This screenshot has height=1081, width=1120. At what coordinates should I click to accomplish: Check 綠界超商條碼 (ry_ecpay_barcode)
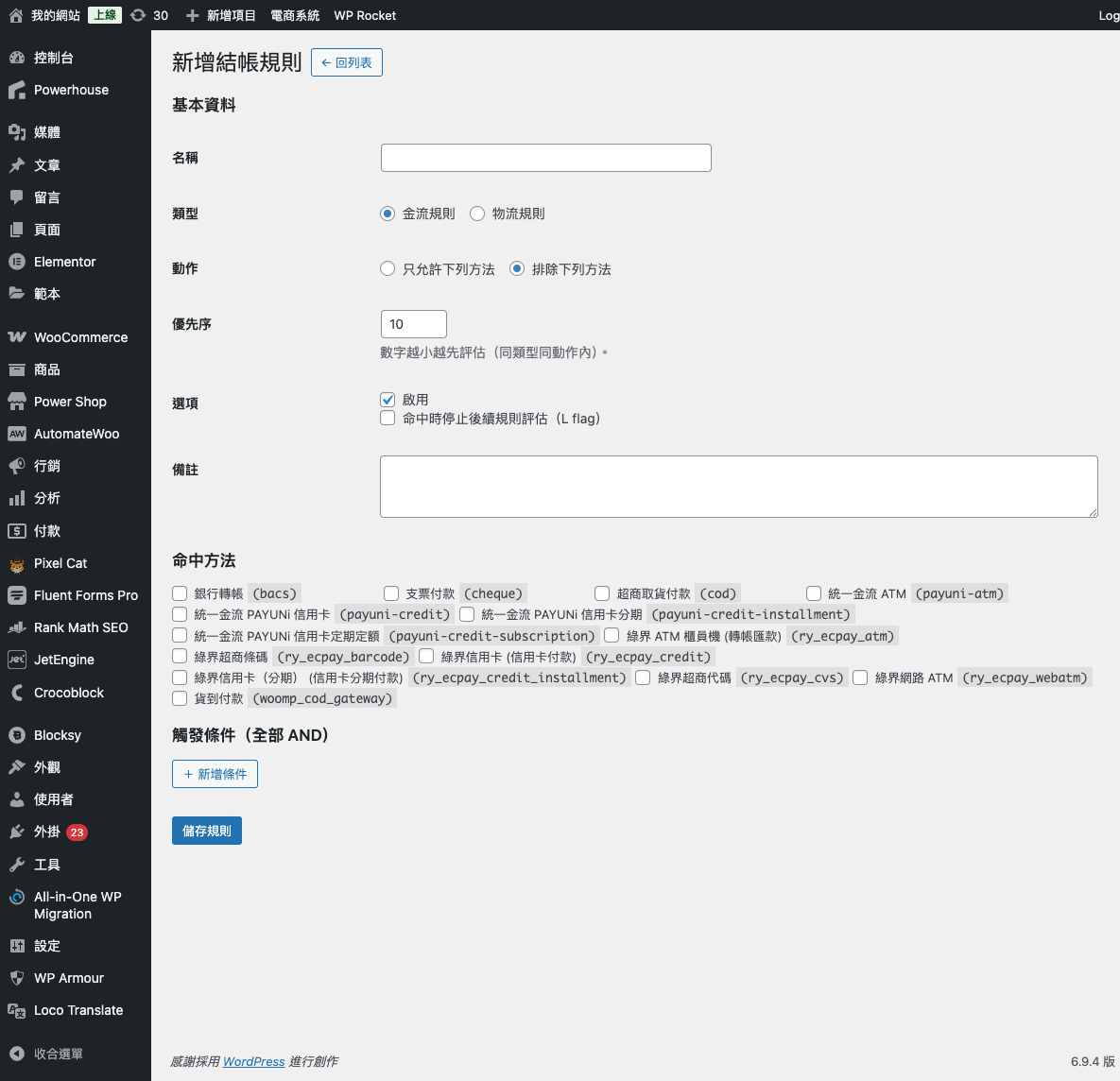click(x=180, y=656)
